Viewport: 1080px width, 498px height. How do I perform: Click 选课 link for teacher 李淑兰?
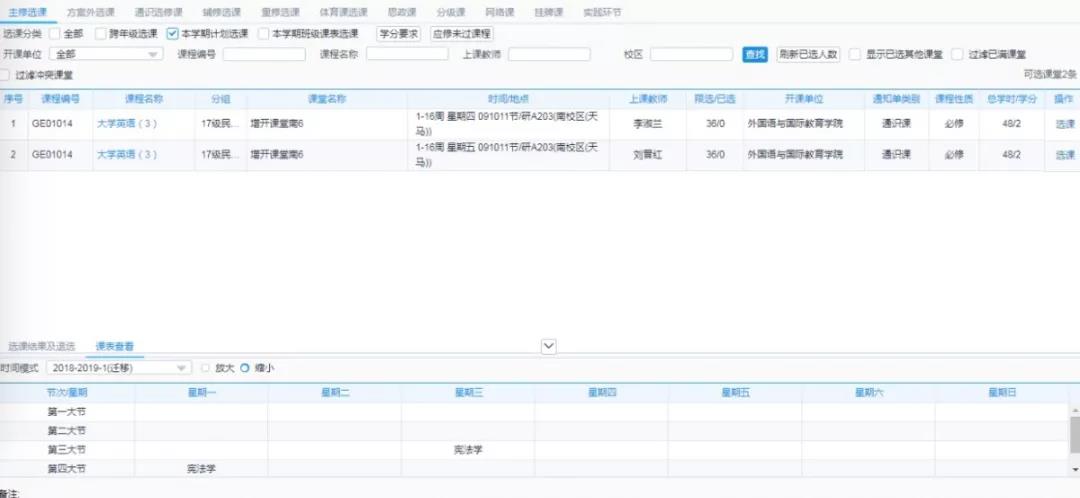(x=1064, y=125)
